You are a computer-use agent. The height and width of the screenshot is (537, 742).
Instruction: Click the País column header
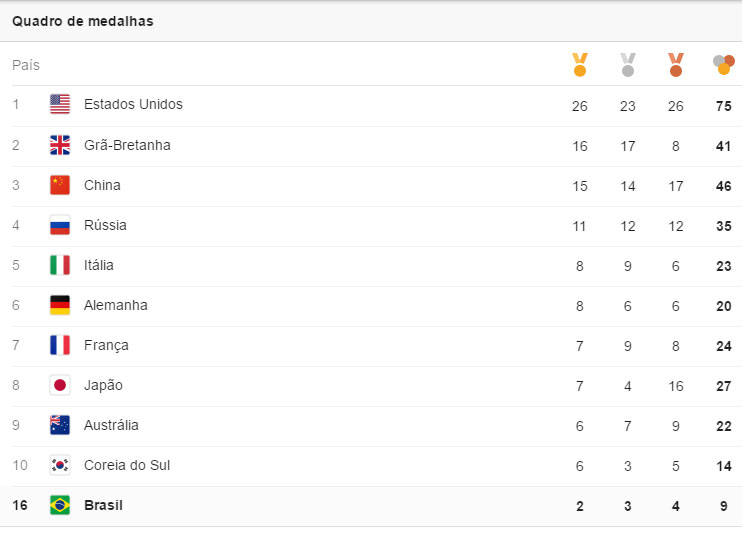pos(26,65)
